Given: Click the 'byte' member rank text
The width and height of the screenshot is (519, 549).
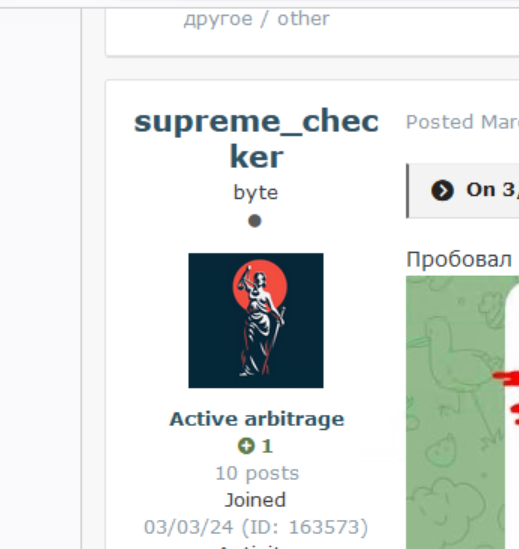Looking at the screenshot, I should (256, 193).
